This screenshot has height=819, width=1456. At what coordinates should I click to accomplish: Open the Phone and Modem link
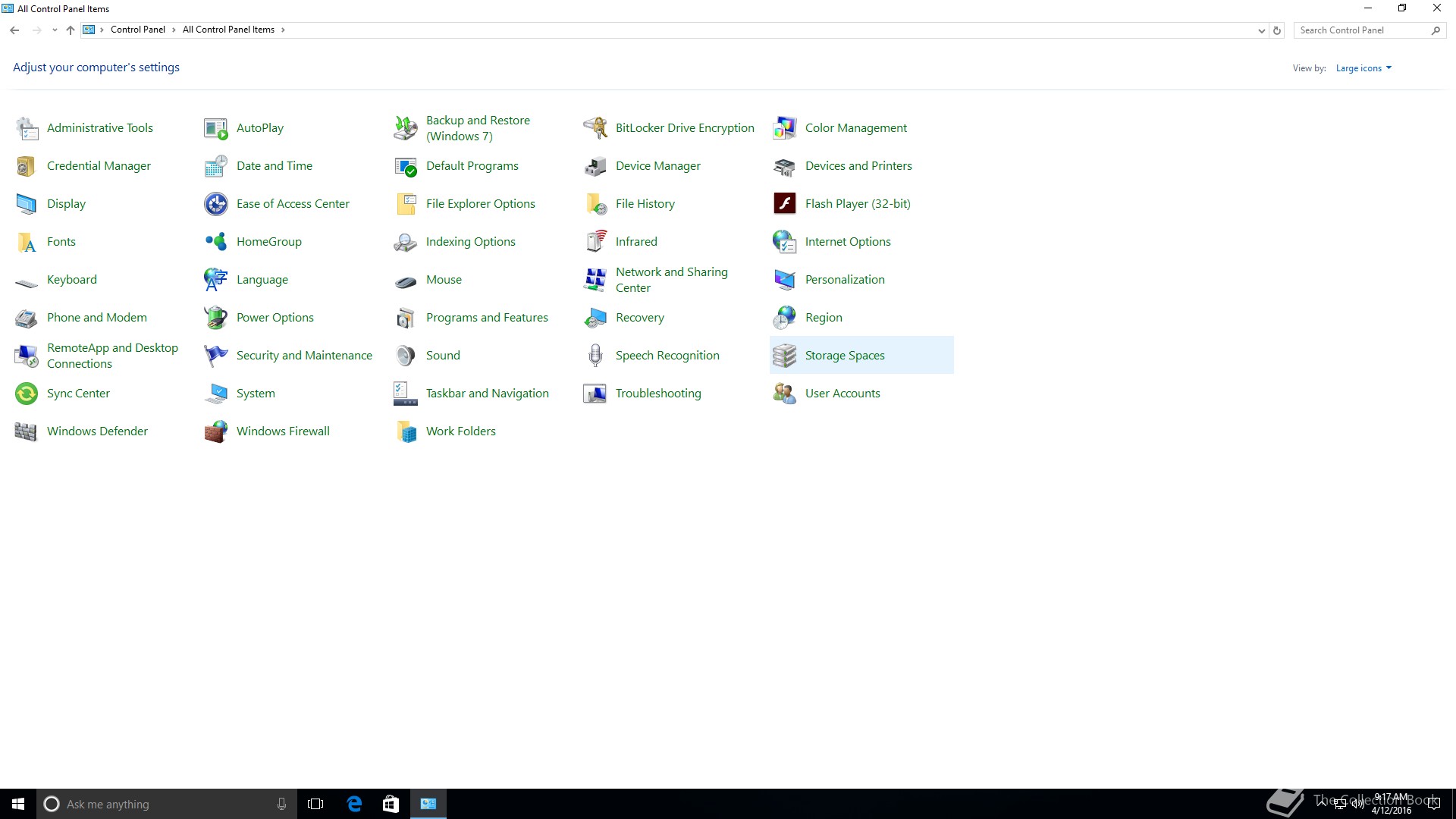coord(97,318)
